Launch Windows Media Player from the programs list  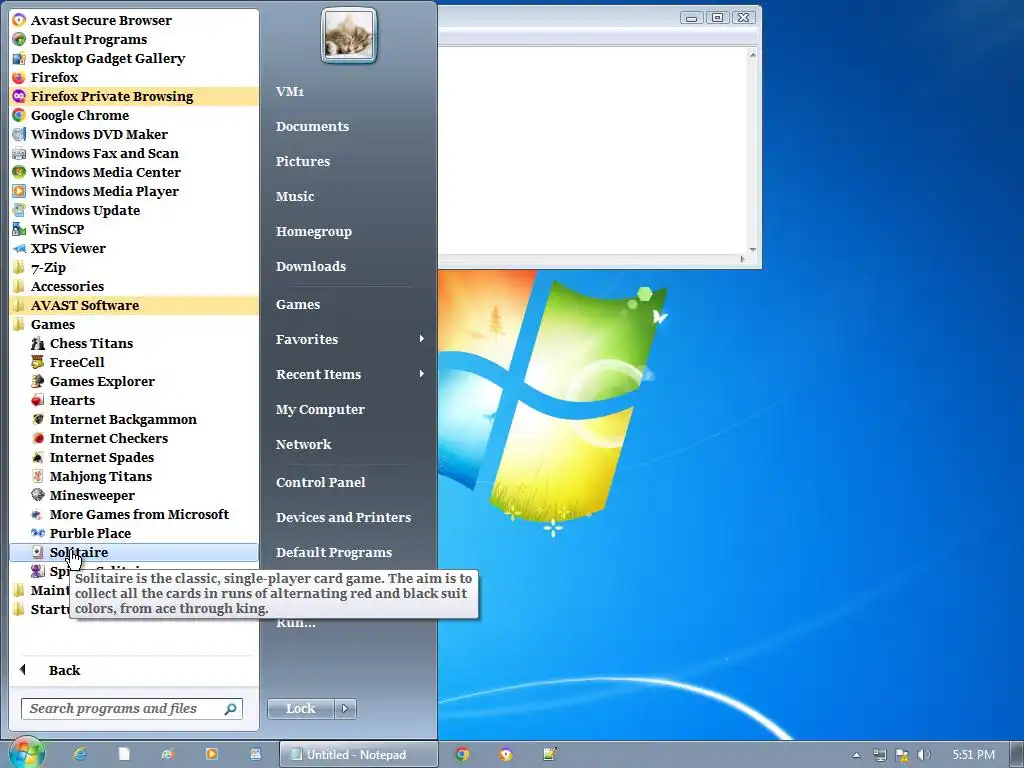click(134, 191)
